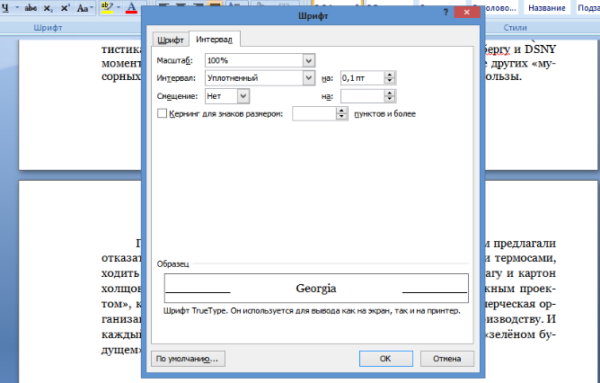Expand the Интервал dropdown Уплотненный

tap(309, 78)
